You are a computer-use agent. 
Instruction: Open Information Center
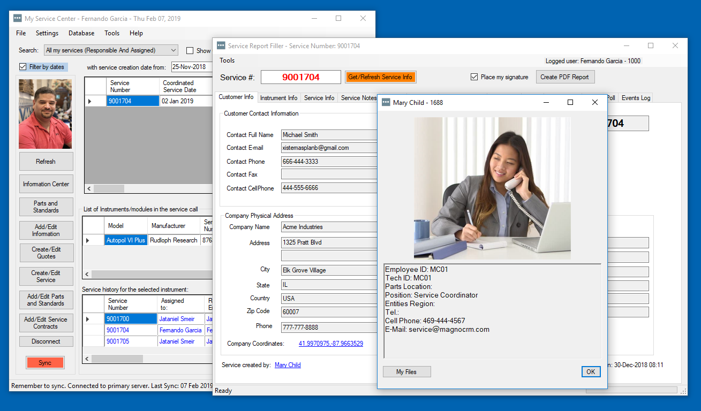click(46, 184)
